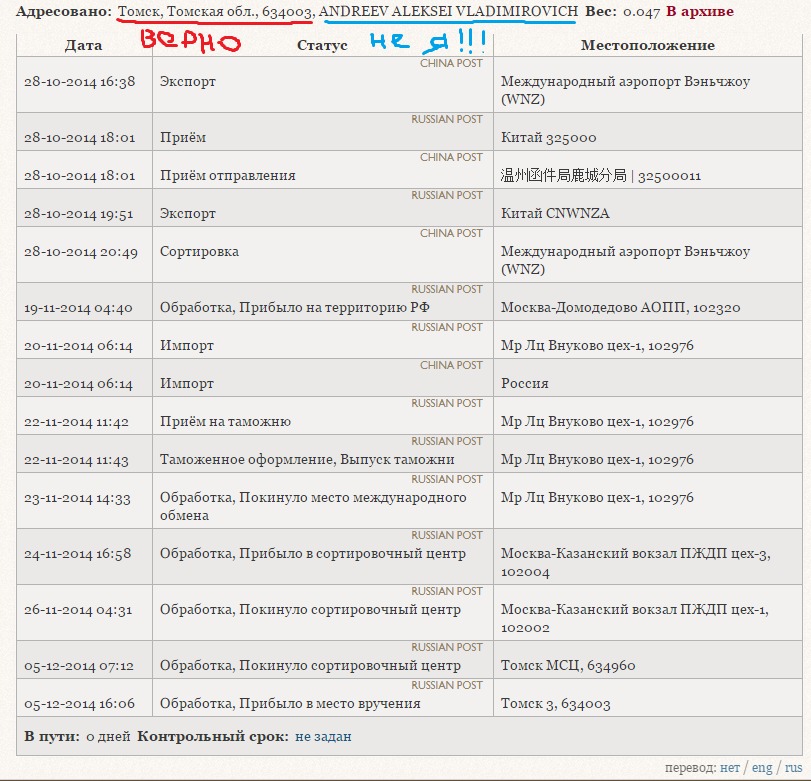Click the recipient name ANDREEV ALEKSEI VLADIMIROVICH
Viewport: 811px width, 781px height.
click(448, 12)
